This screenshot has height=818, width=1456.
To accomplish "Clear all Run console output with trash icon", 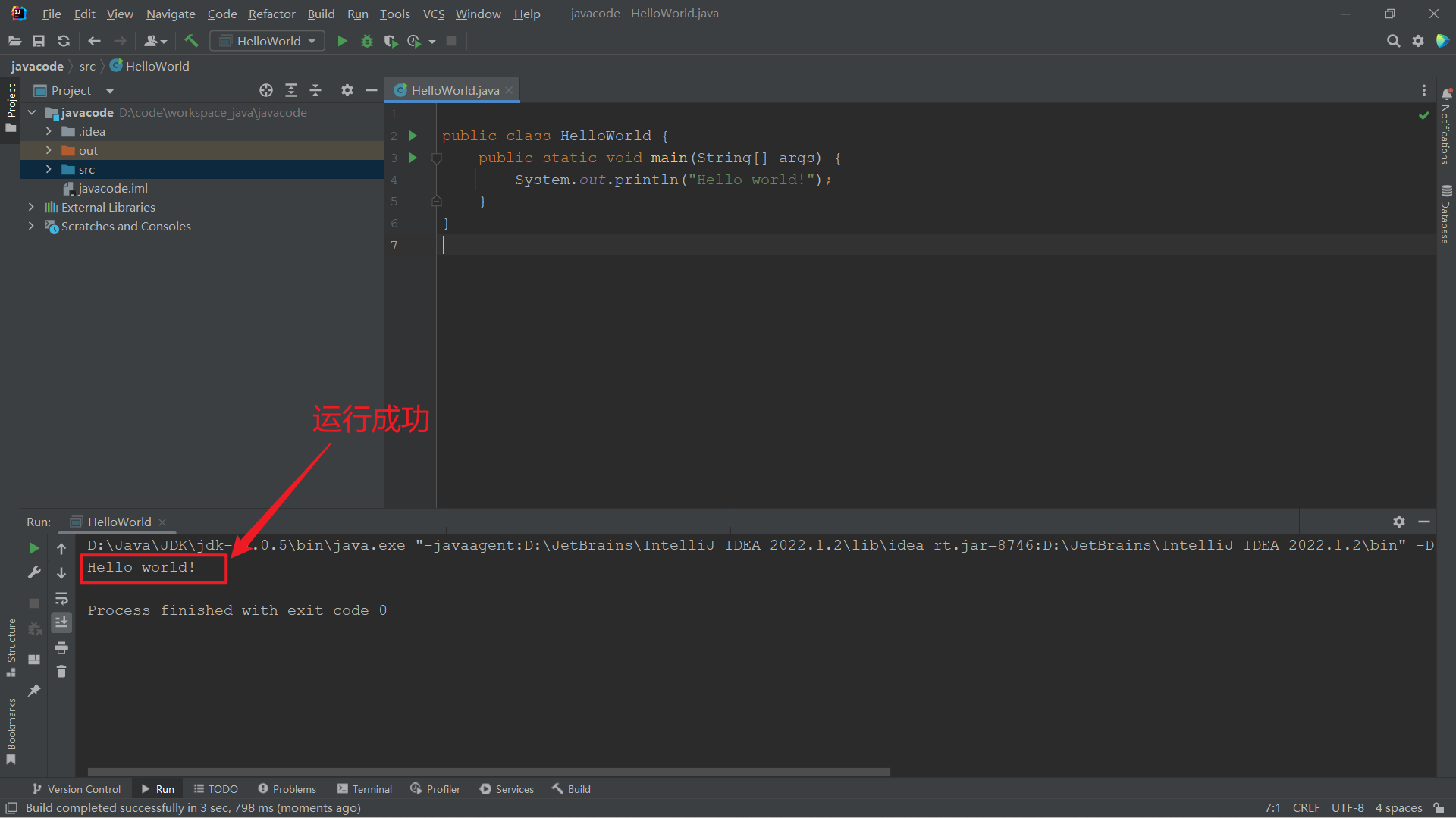I will (x=61, y=672).
